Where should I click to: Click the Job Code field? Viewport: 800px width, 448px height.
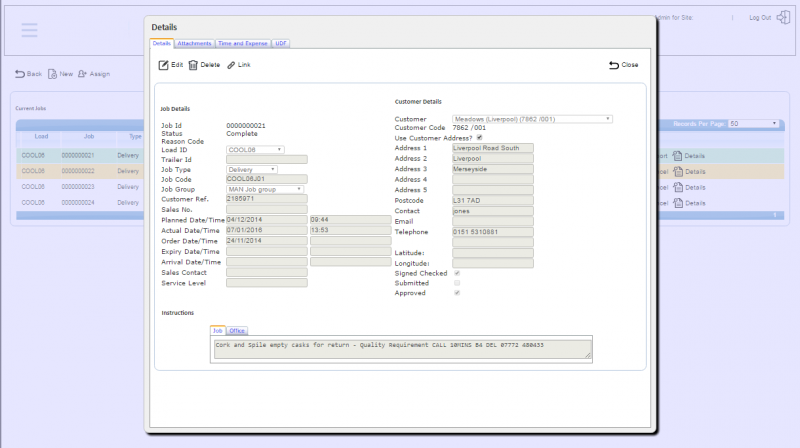click(267, 179)
